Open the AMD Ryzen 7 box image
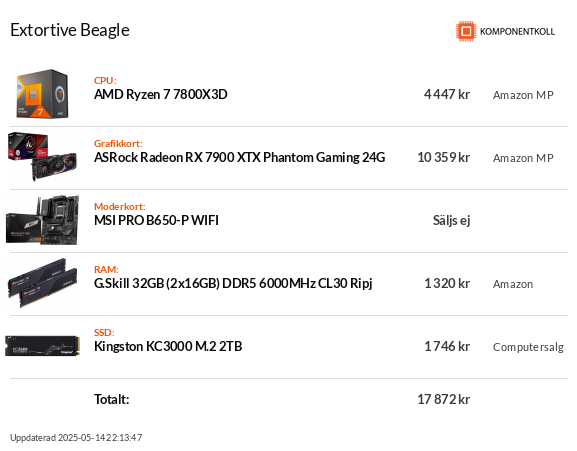The height and width of the screenshot is (451, 577). click(42, 94)
